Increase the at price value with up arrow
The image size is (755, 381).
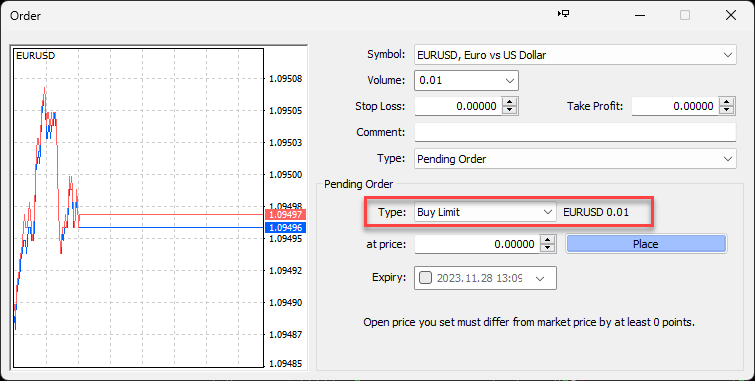[547, 240]
